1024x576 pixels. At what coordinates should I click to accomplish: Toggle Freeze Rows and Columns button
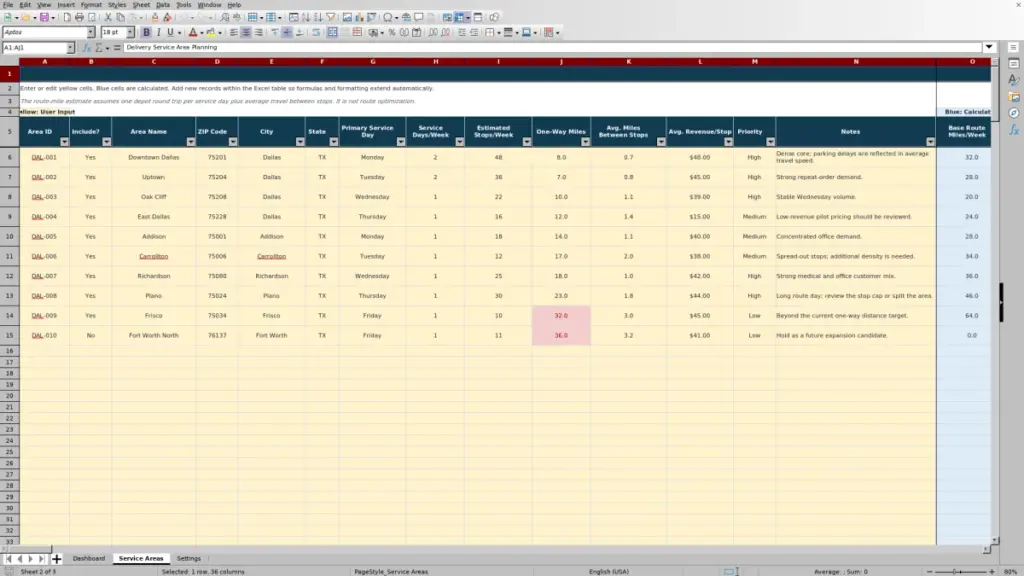tap(459, 17)
